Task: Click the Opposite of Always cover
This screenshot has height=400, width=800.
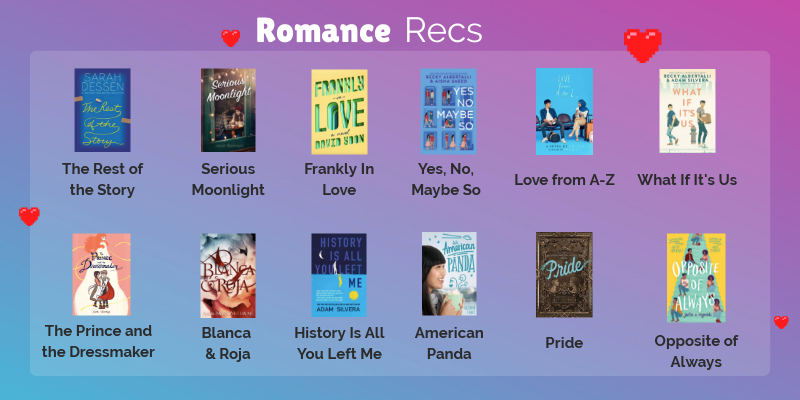Action: point(696,278)
